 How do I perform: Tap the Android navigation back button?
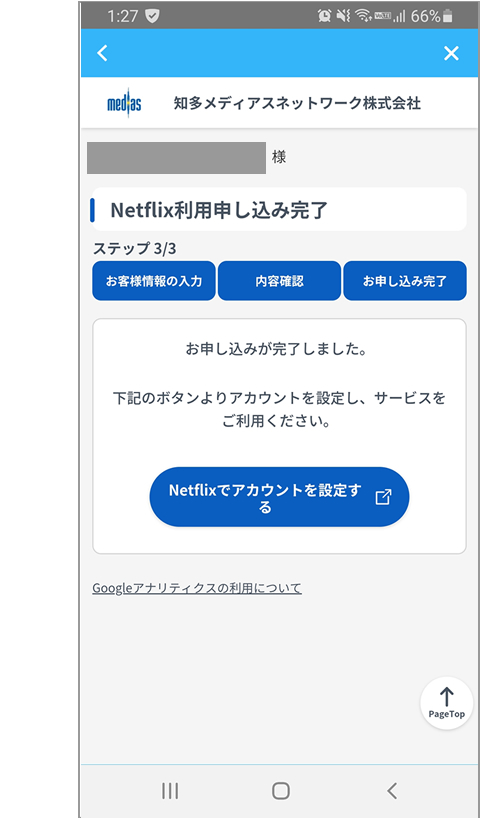[392, 791]
